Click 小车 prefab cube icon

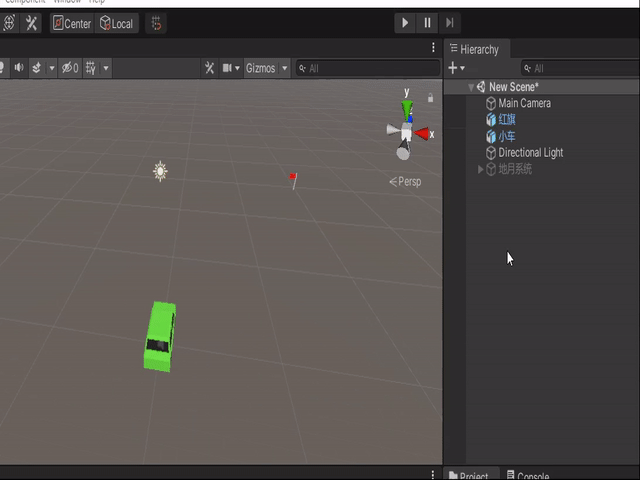491,136
